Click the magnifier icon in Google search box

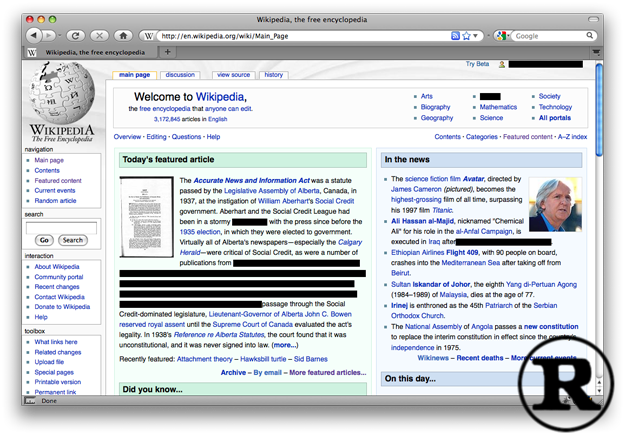(x=590, y=35)
